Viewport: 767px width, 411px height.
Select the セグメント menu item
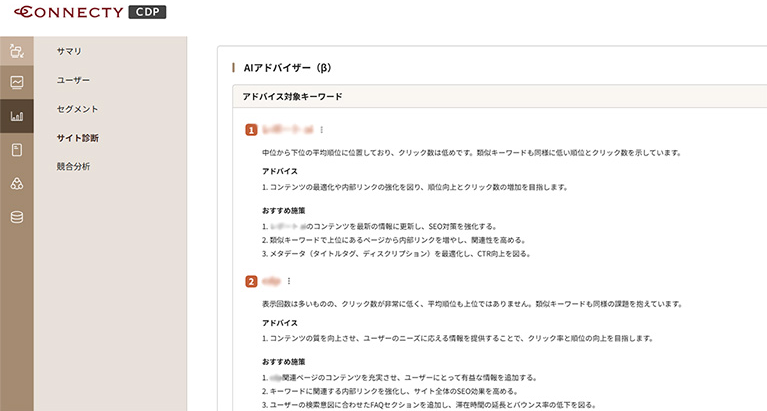coord(77,109)
